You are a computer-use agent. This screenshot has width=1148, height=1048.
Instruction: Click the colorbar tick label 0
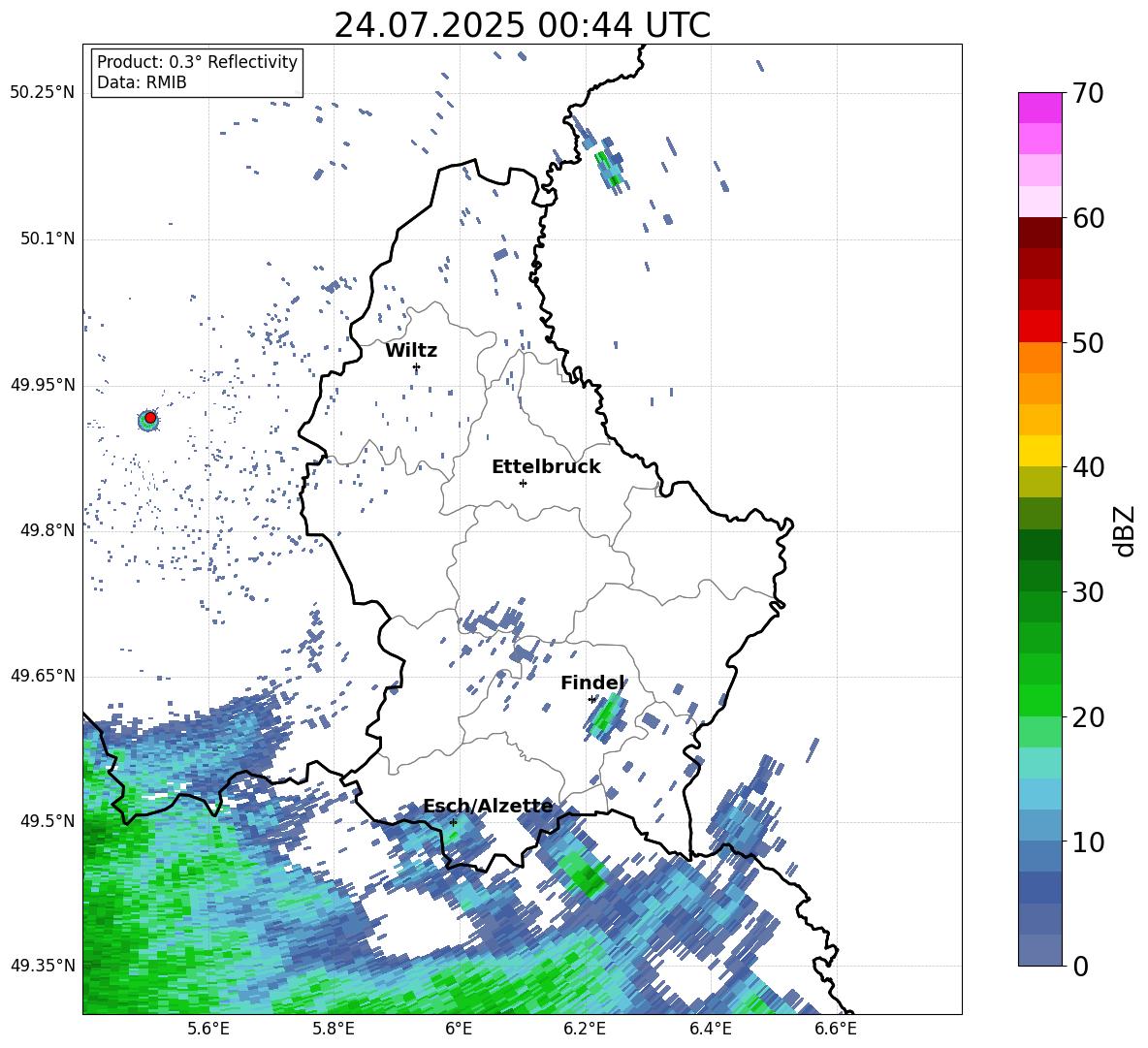[1080, 966]
